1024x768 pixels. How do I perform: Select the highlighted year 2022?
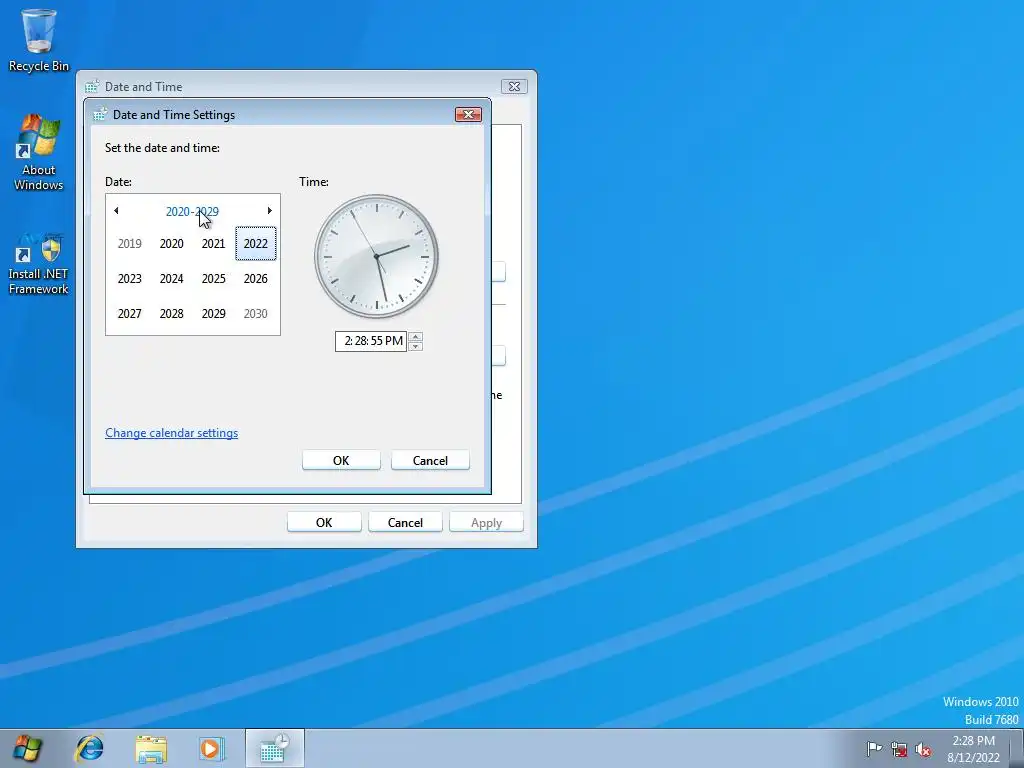[x=255, y=244]
